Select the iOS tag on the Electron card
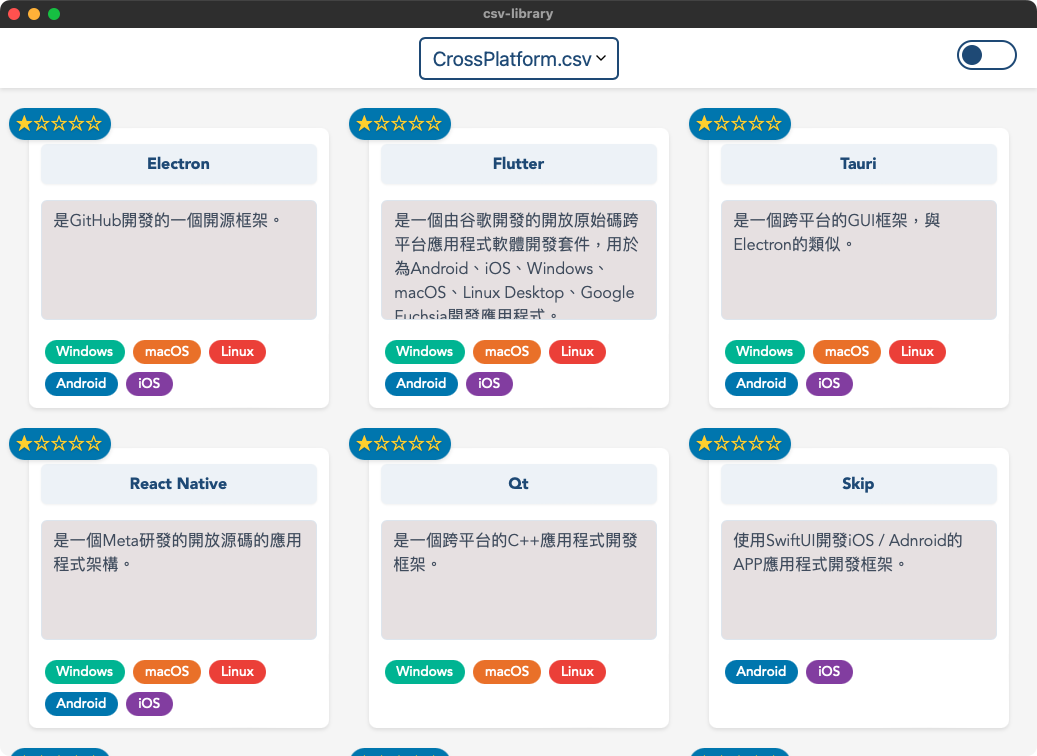 [x=149, y=384]
